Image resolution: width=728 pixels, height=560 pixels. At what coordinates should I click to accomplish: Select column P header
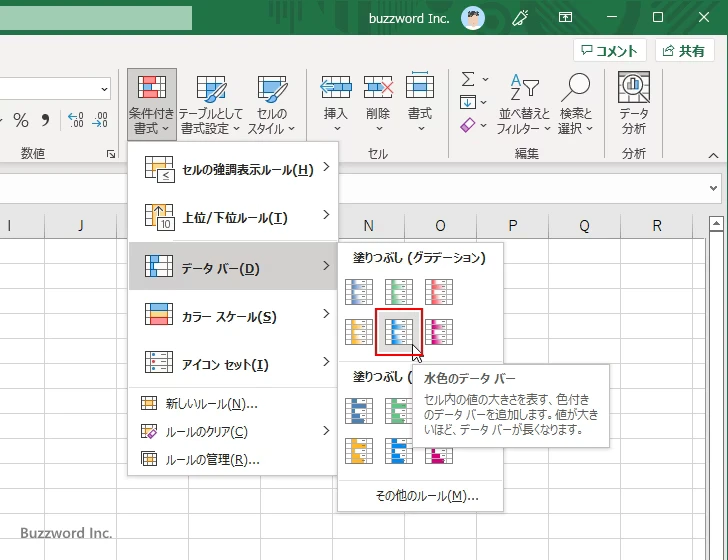tap(513, 226)
